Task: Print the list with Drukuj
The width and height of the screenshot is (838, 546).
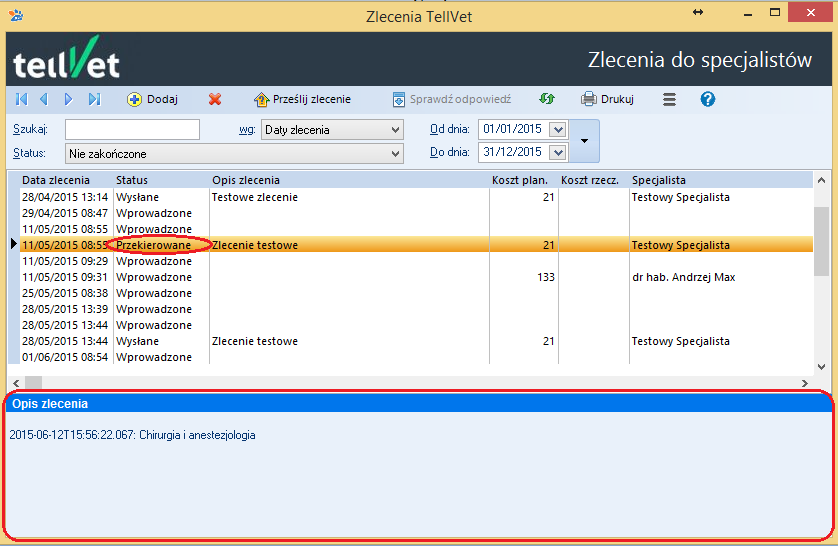Action: (608, 99)
